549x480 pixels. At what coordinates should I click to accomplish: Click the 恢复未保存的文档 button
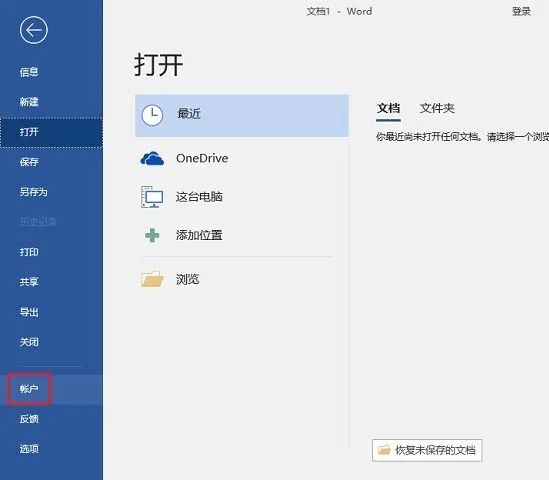point(427,450)
